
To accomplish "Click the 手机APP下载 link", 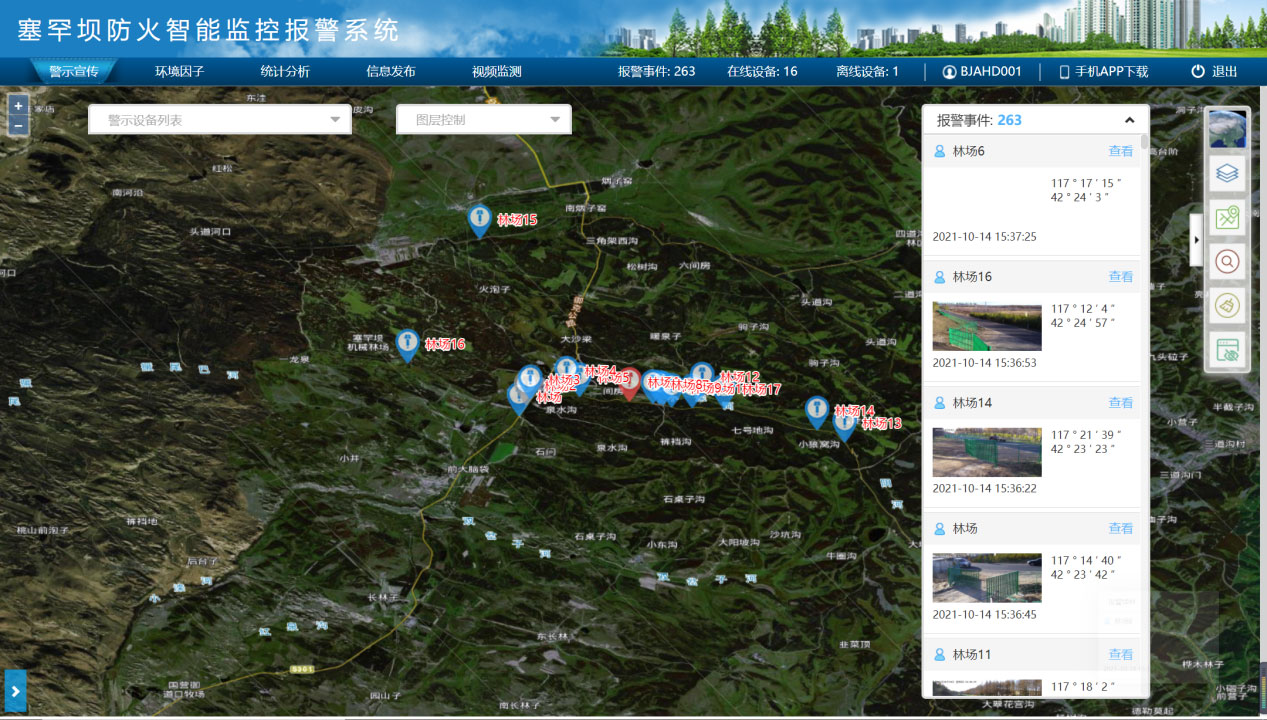I will pos(1103,72).
